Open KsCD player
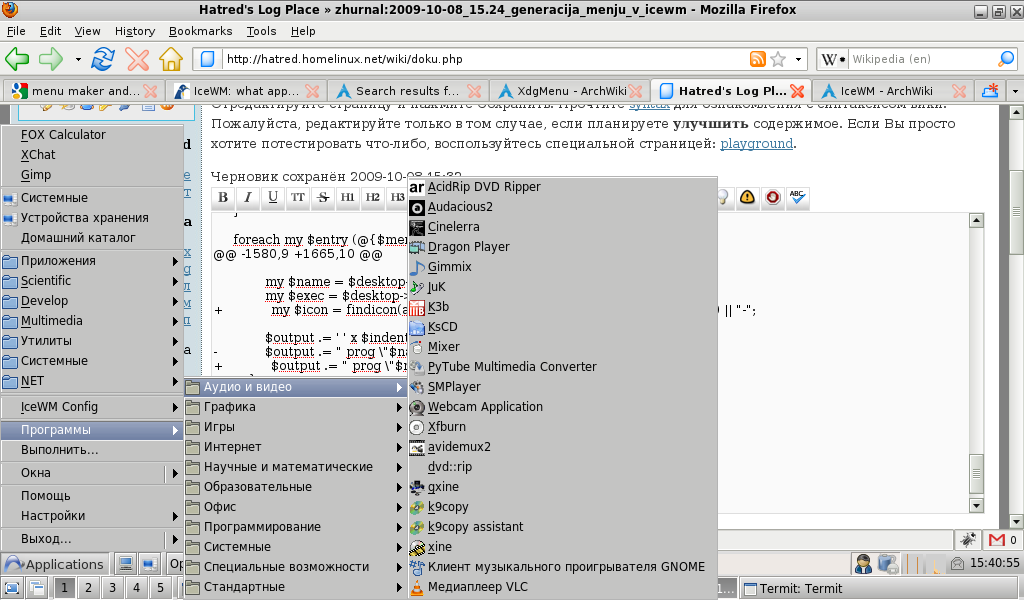Image resolution: width=1024 pixels, height=600 pixels. point(562,327)
